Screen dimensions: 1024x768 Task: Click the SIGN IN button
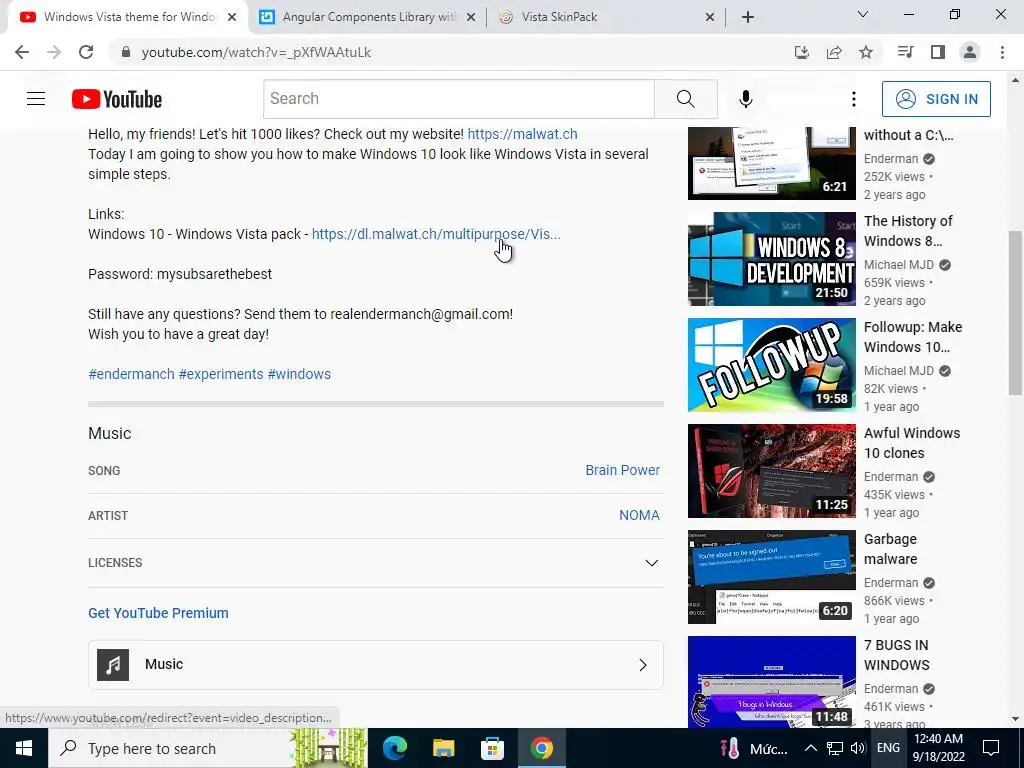(x=936, y=99)
